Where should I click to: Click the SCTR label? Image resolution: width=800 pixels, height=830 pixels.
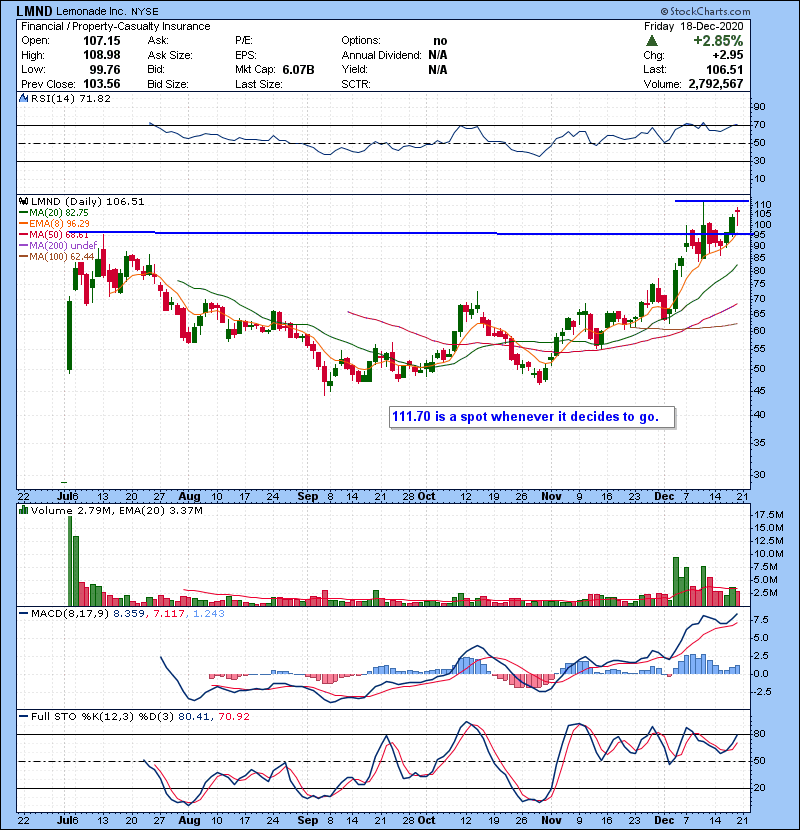point(356,84)
